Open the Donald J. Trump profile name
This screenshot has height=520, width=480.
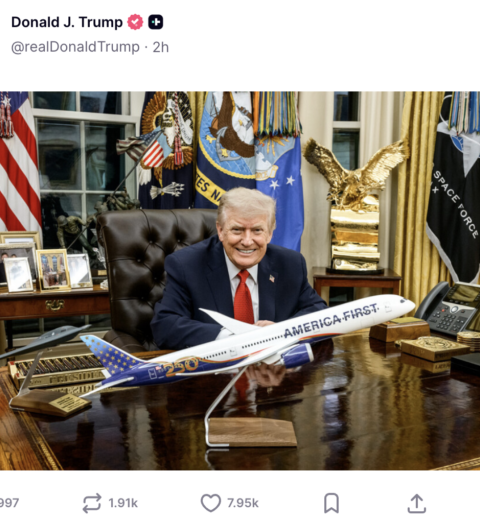(x=67, y=22)
